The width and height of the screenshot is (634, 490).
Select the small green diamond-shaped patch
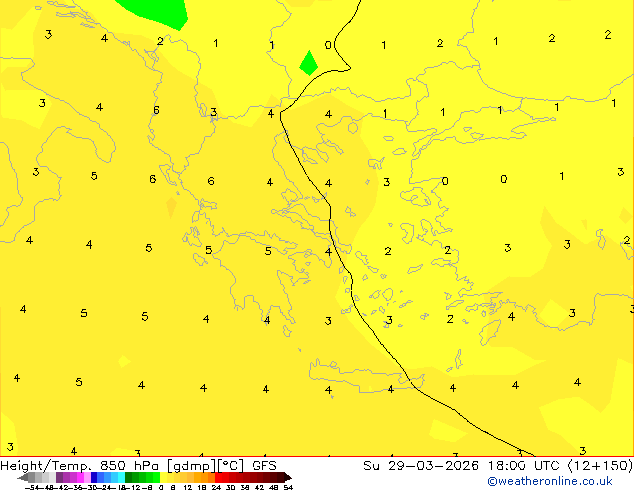[x=309, y=63]
